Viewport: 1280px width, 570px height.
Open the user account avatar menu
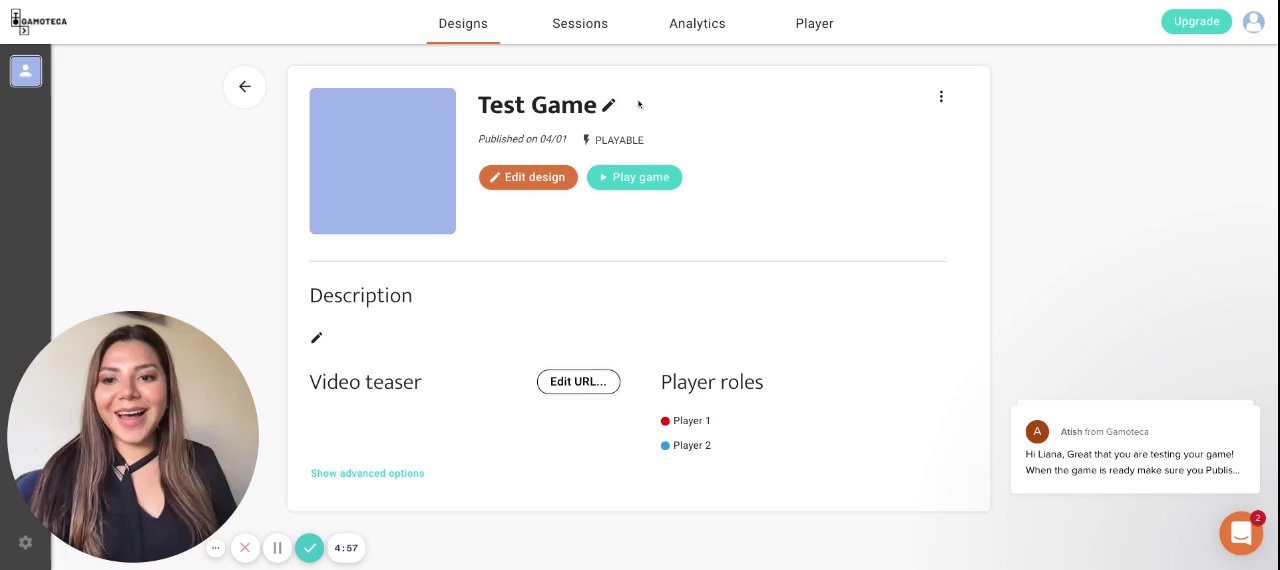point(1253,22)
